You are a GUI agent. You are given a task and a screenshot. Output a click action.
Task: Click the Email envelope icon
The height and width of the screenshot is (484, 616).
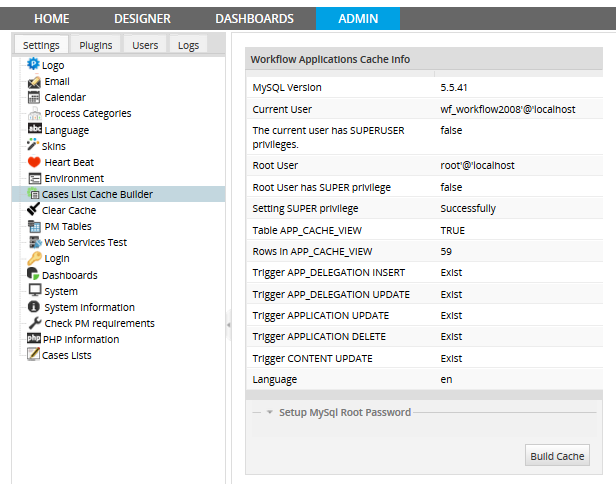(34, 81)
